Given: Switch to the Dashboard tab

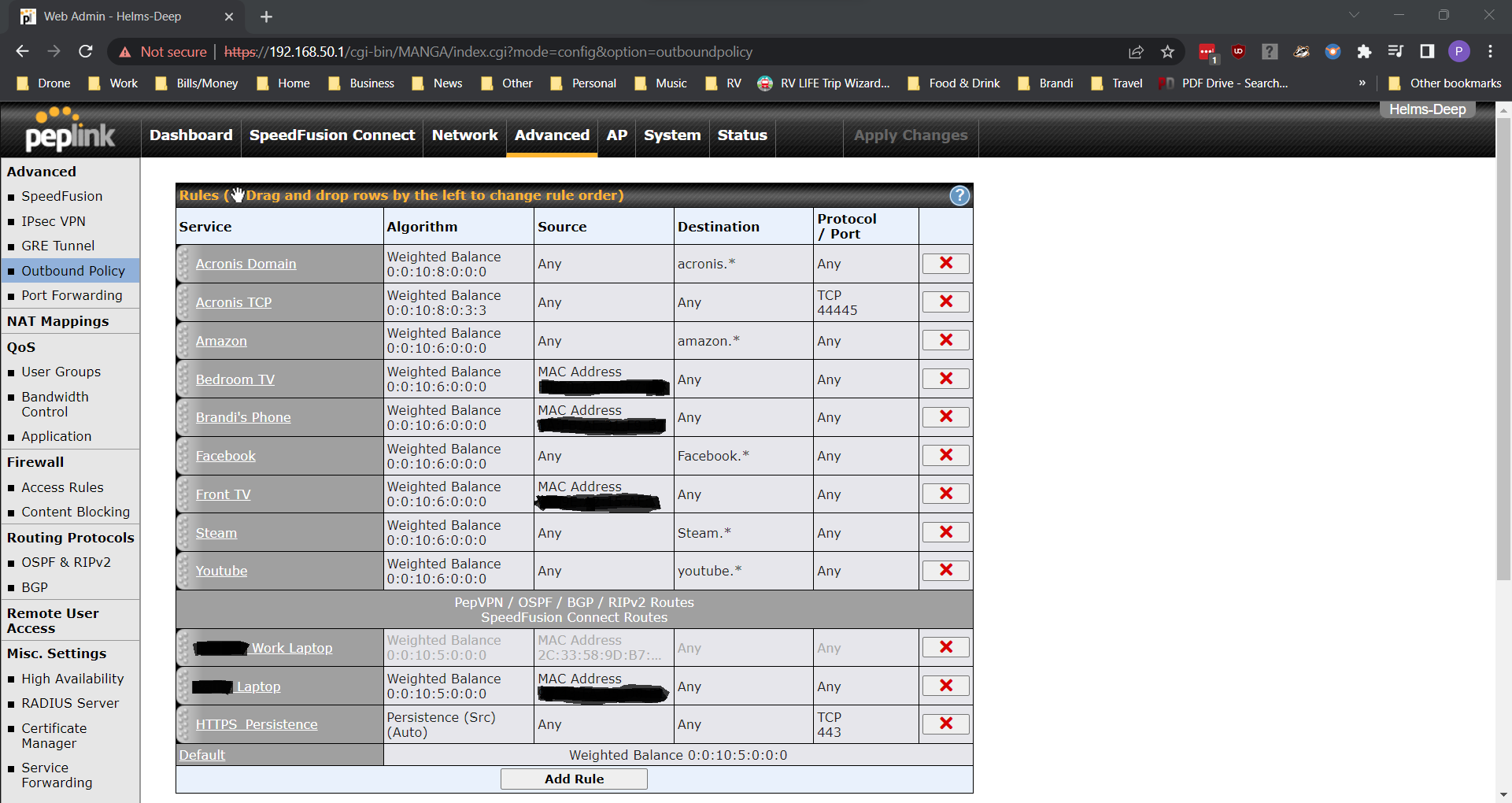Looking at the screenshot, I should (x=191, y=135).
